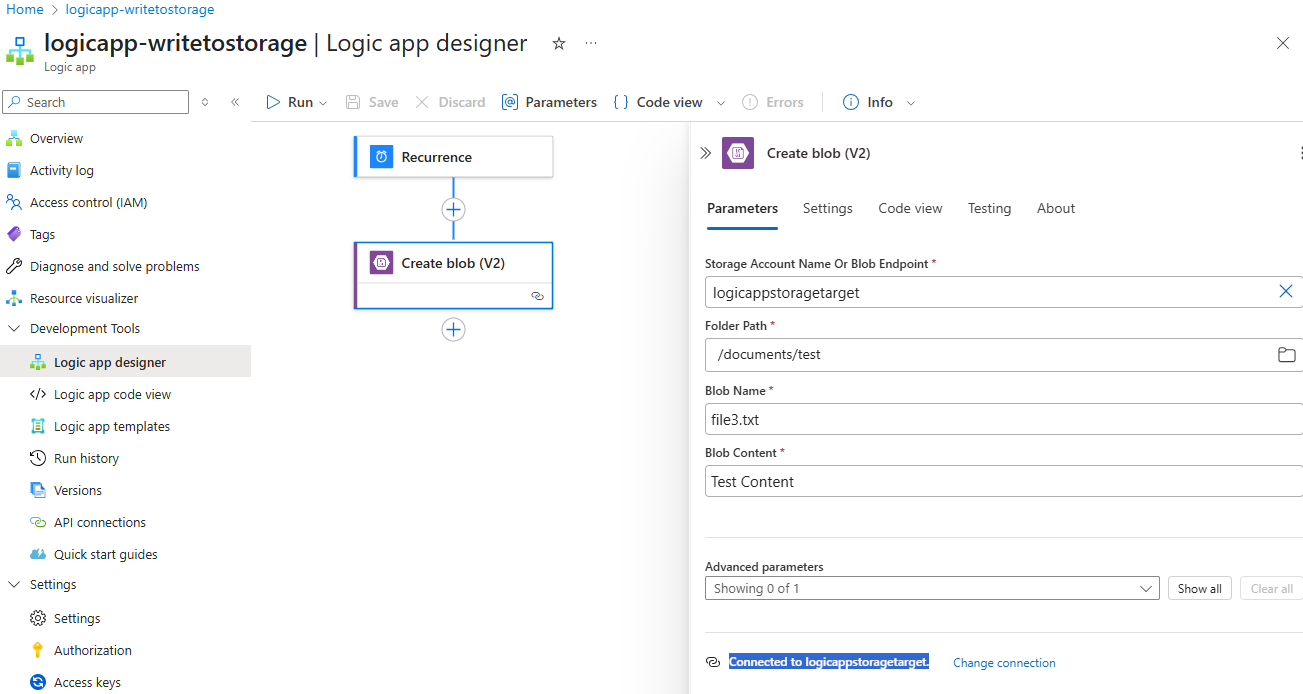Open the Run dropdown

tap(297, 102)
